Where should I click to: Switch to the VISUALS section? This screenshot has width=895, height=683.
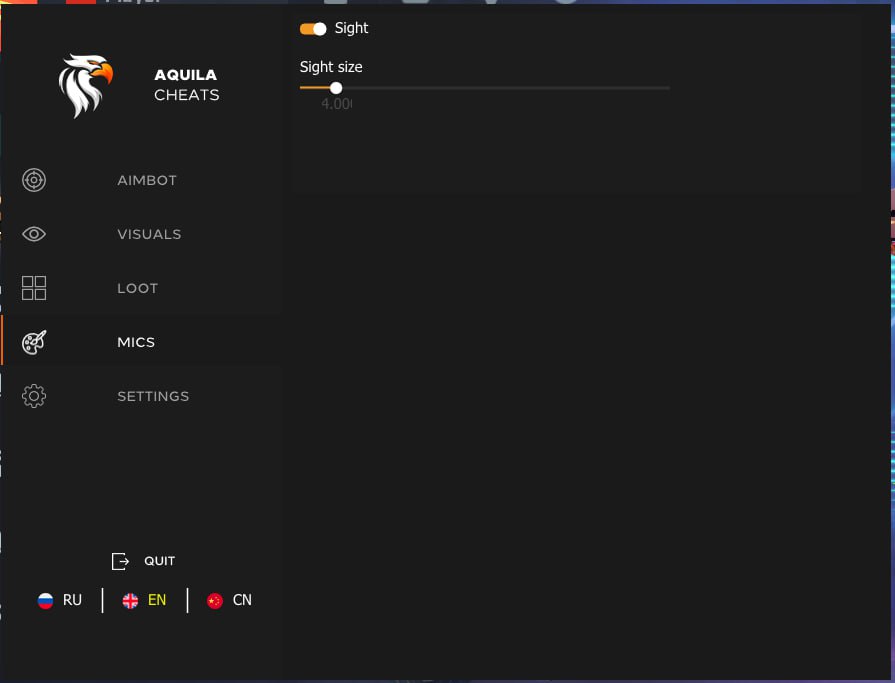(x=149, y=234)
